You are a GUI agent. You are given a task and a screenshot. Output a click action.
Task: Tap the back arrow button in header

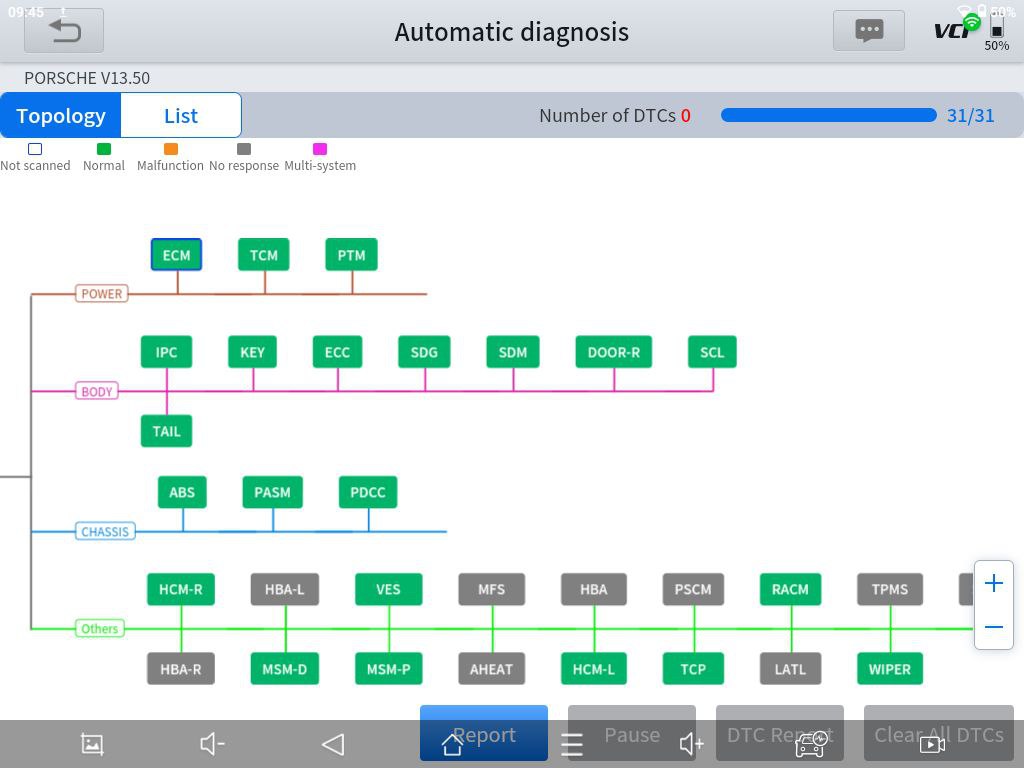pos(64,31)
